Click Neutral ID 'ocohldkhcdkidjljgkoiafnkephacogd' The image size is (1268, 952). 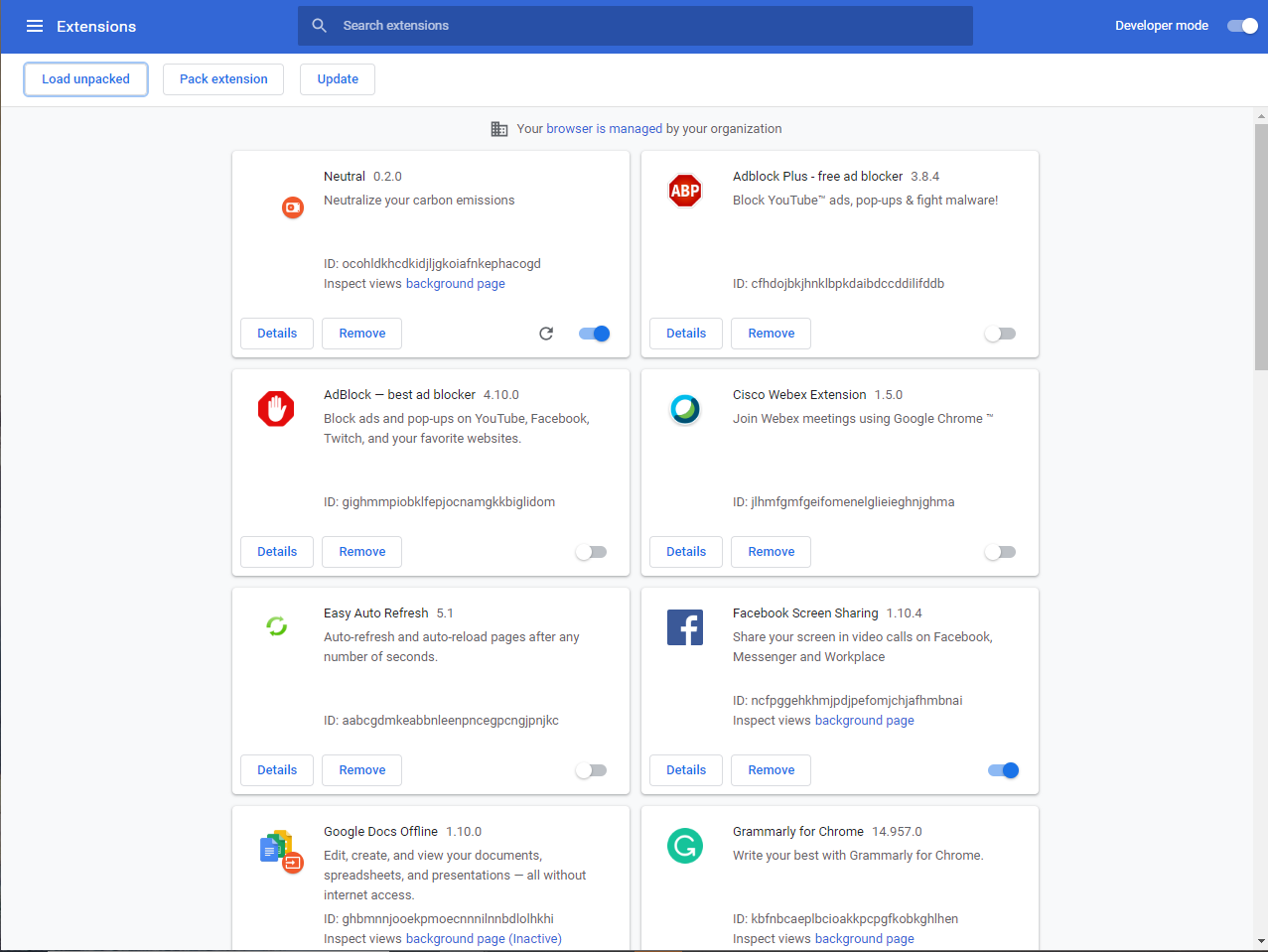point(442,264)
